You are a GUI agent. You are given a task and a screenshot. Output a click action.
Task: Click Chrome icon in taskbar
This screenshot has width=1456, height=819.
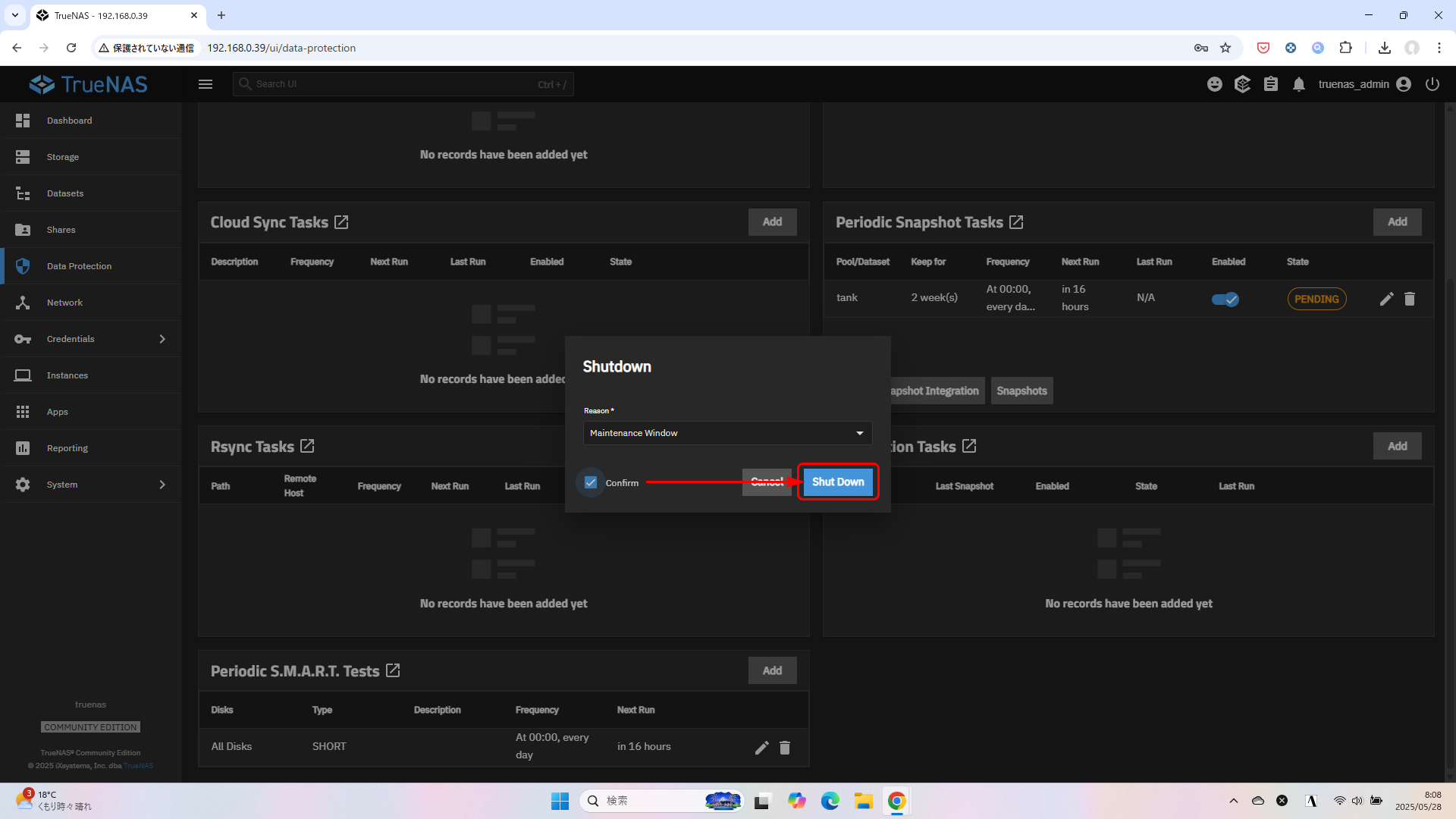(897, 801)
